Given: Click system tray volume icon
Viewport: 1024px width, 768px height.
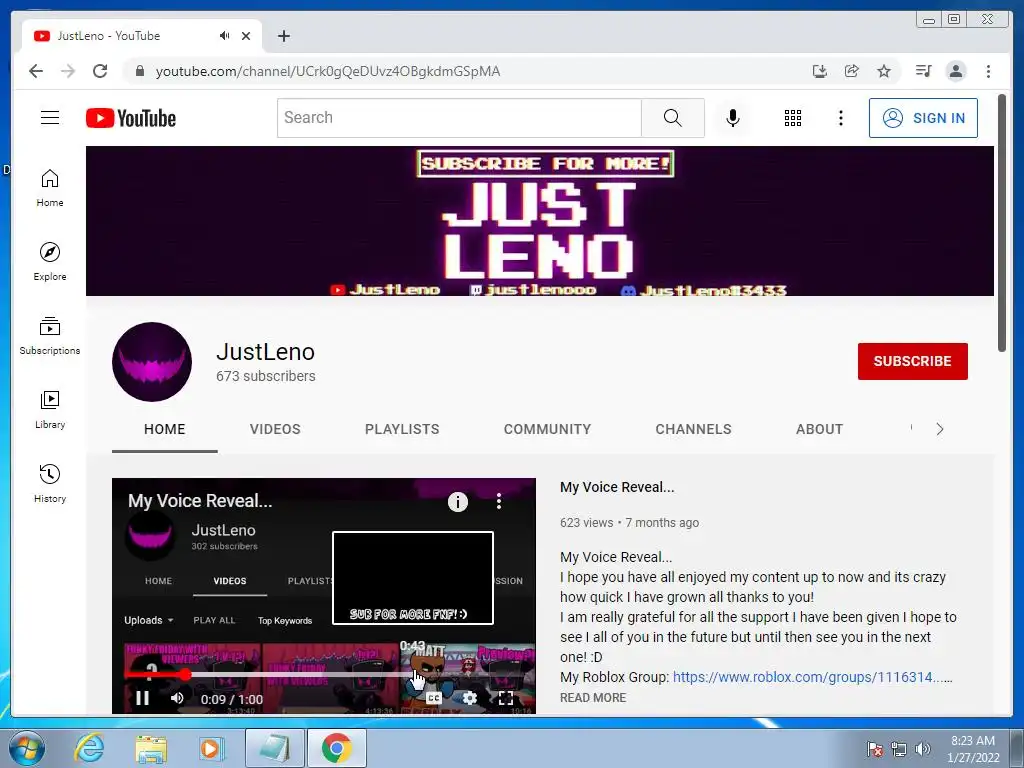Looking at the screenshot, I should tap(923, 749).
